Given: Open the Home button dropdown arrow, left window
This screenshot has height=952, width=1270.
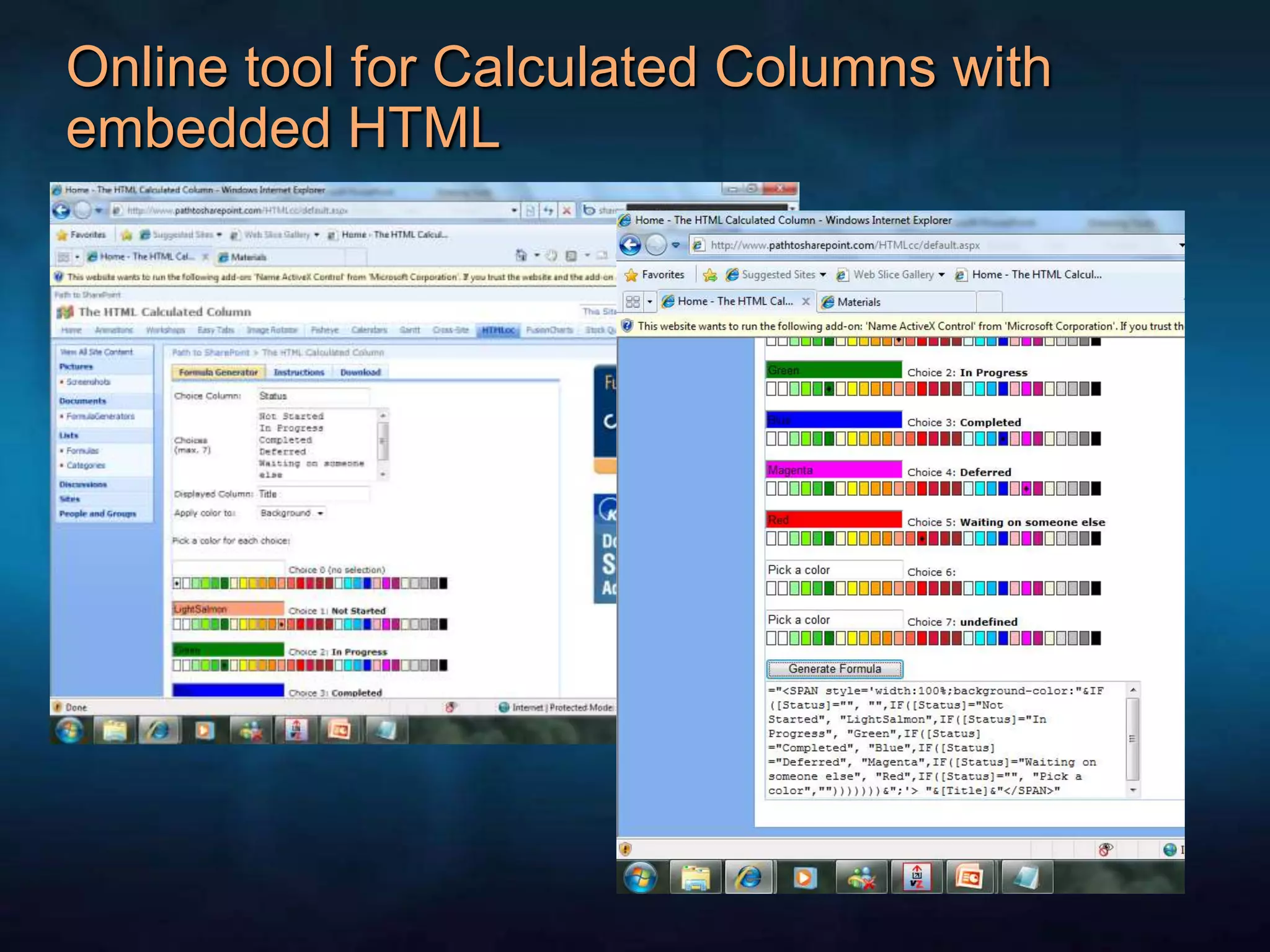Looking at the screenshot, I should pos(537,255).
